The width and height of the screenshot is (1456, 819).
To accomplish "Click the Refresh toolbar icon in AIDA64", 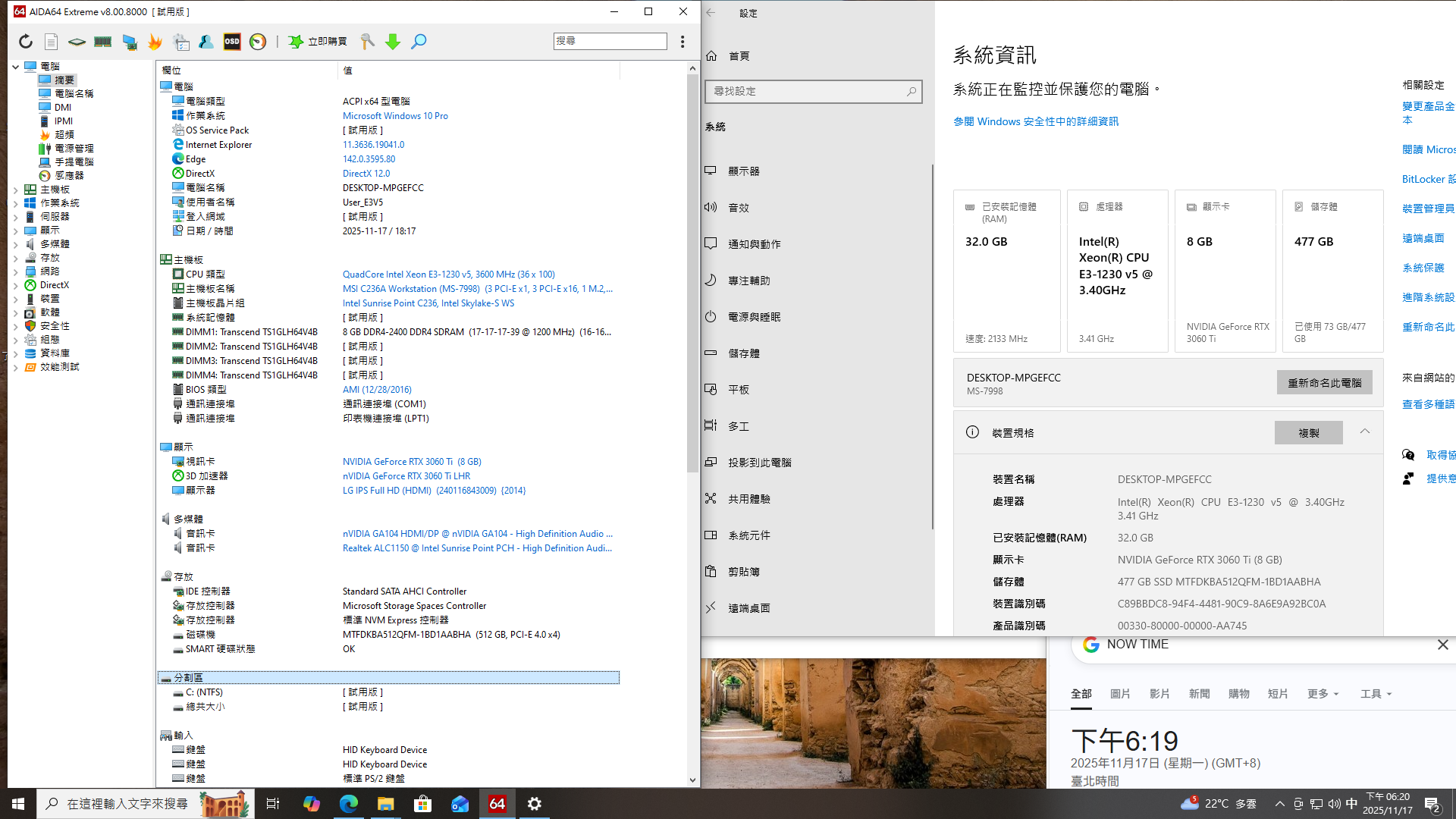I will (26, 42).
